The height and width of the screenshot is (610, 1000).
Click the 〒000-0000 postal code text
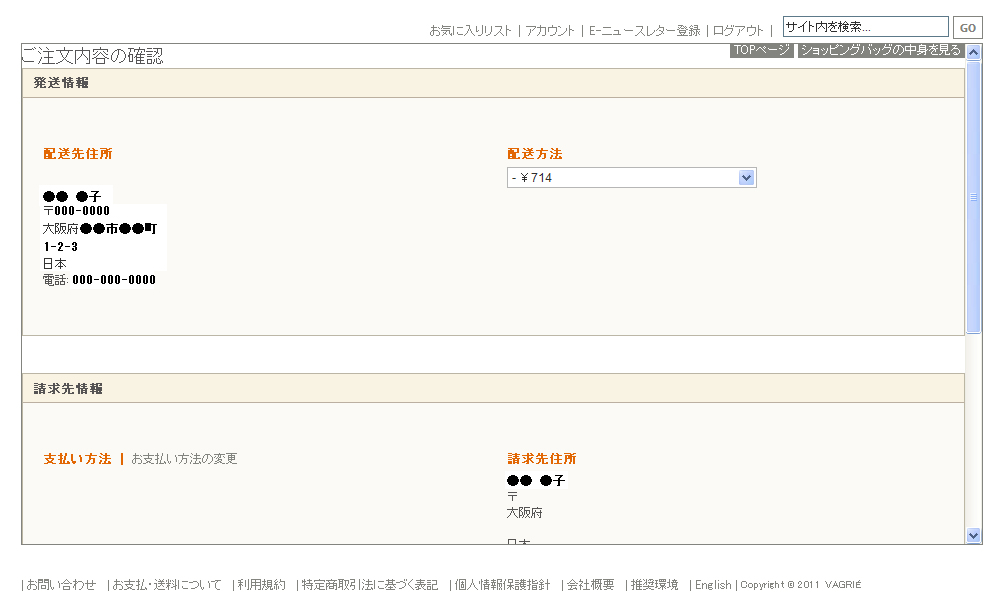pos(77,211)
